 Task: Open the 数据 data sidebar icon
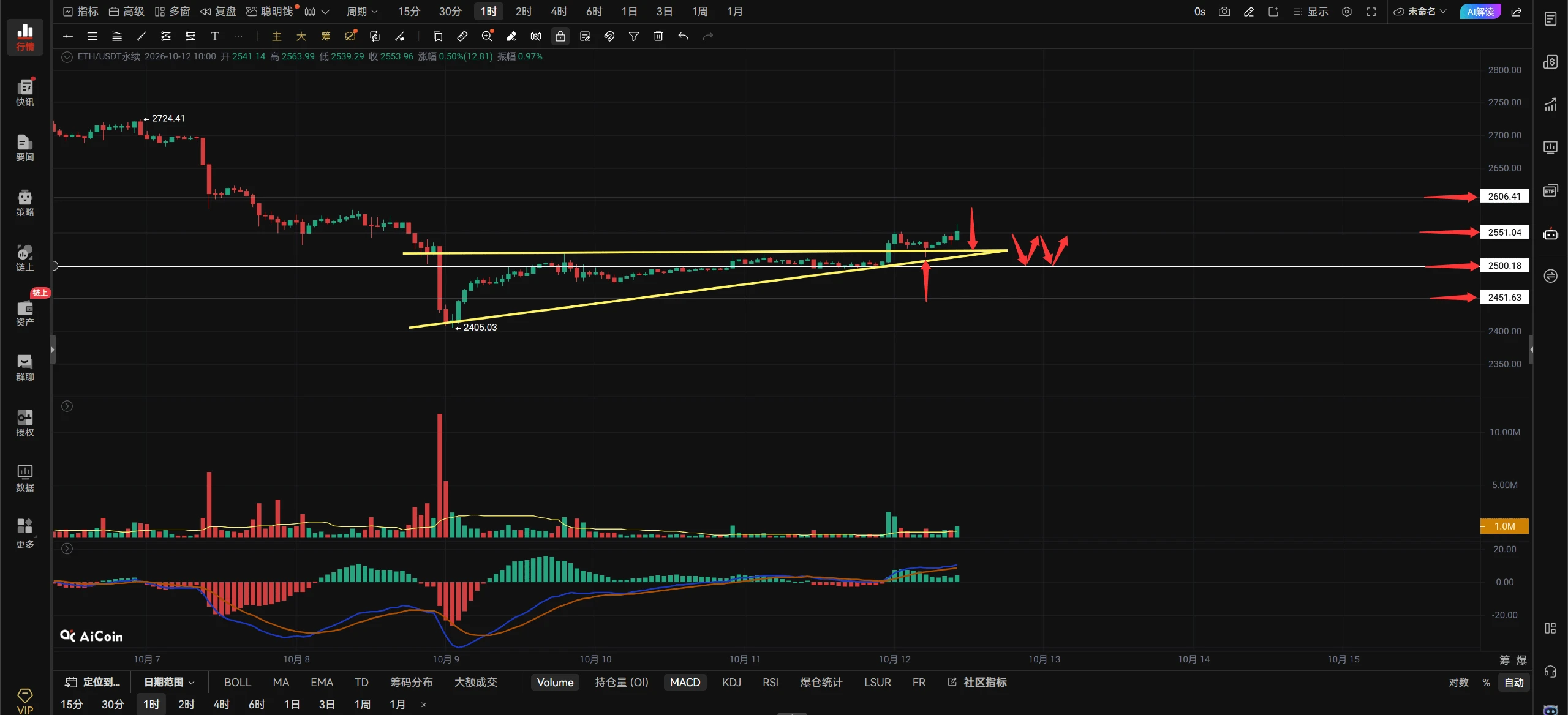click(x=25, y=478)
